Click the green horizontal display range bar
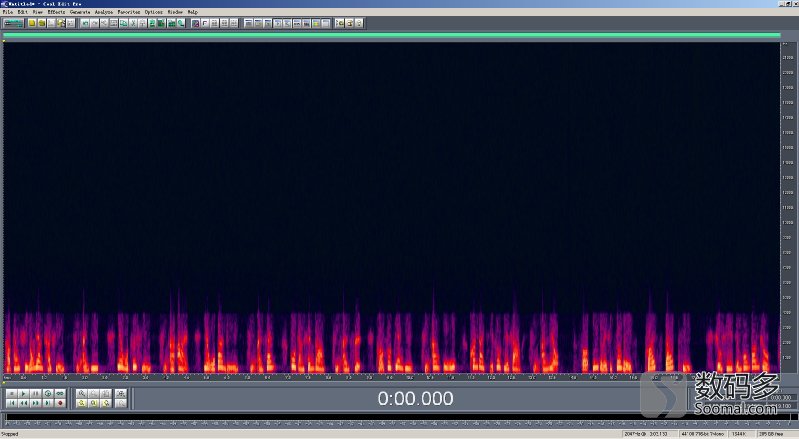799x439 pixels. pyautogui.click(x=391, y=35)
